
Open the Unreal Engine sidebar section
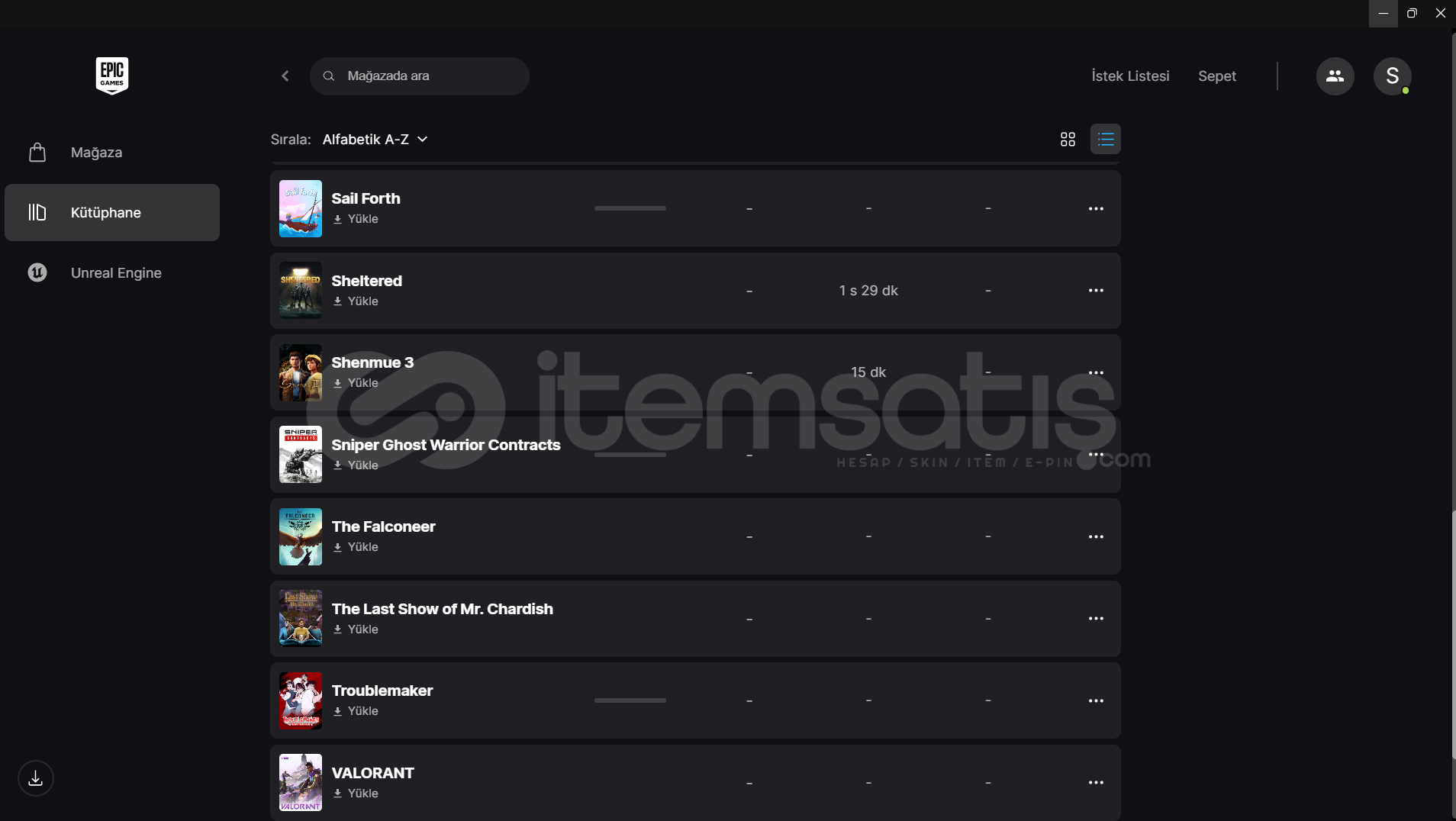[112, 272]
